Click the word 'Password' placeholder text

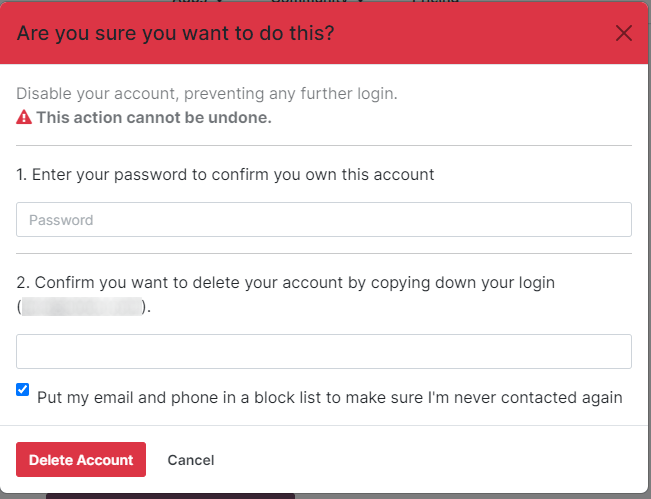coord(61,220)
